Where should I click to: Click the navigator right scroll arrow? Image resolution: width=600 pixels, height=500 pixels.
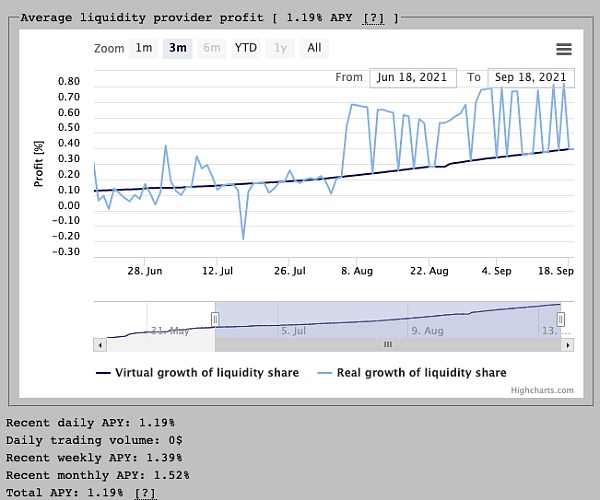[568, 344]
